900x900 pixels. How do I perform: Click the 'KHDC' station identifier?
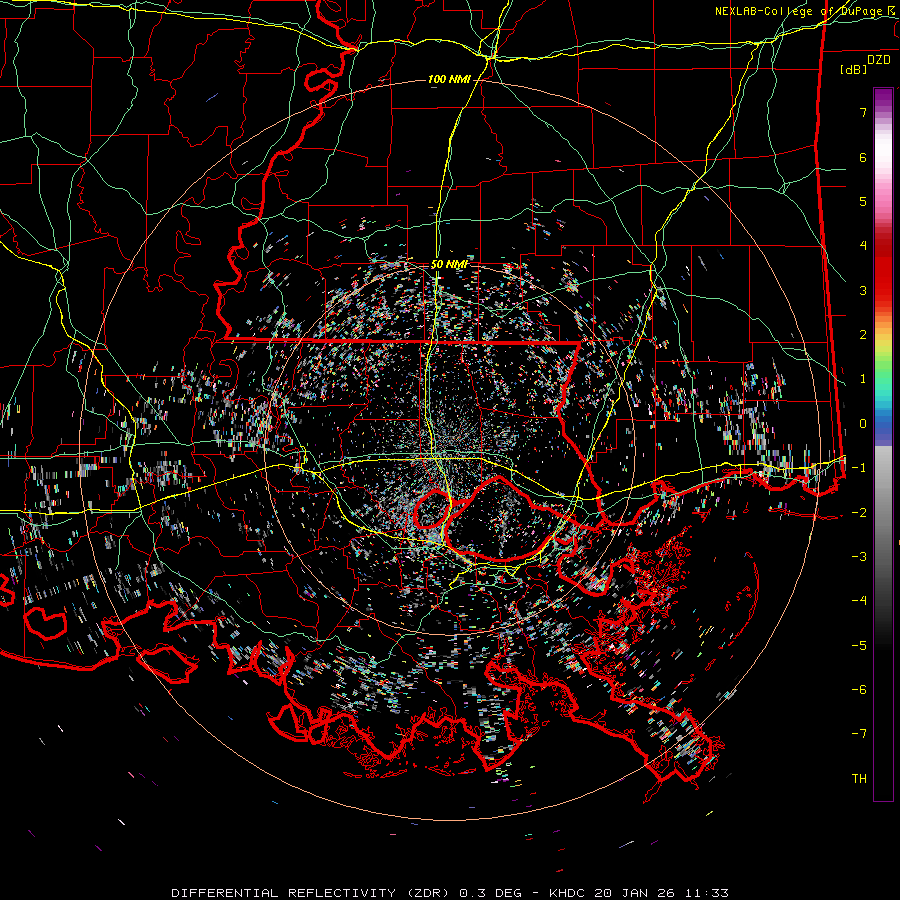tap(567, 893)
